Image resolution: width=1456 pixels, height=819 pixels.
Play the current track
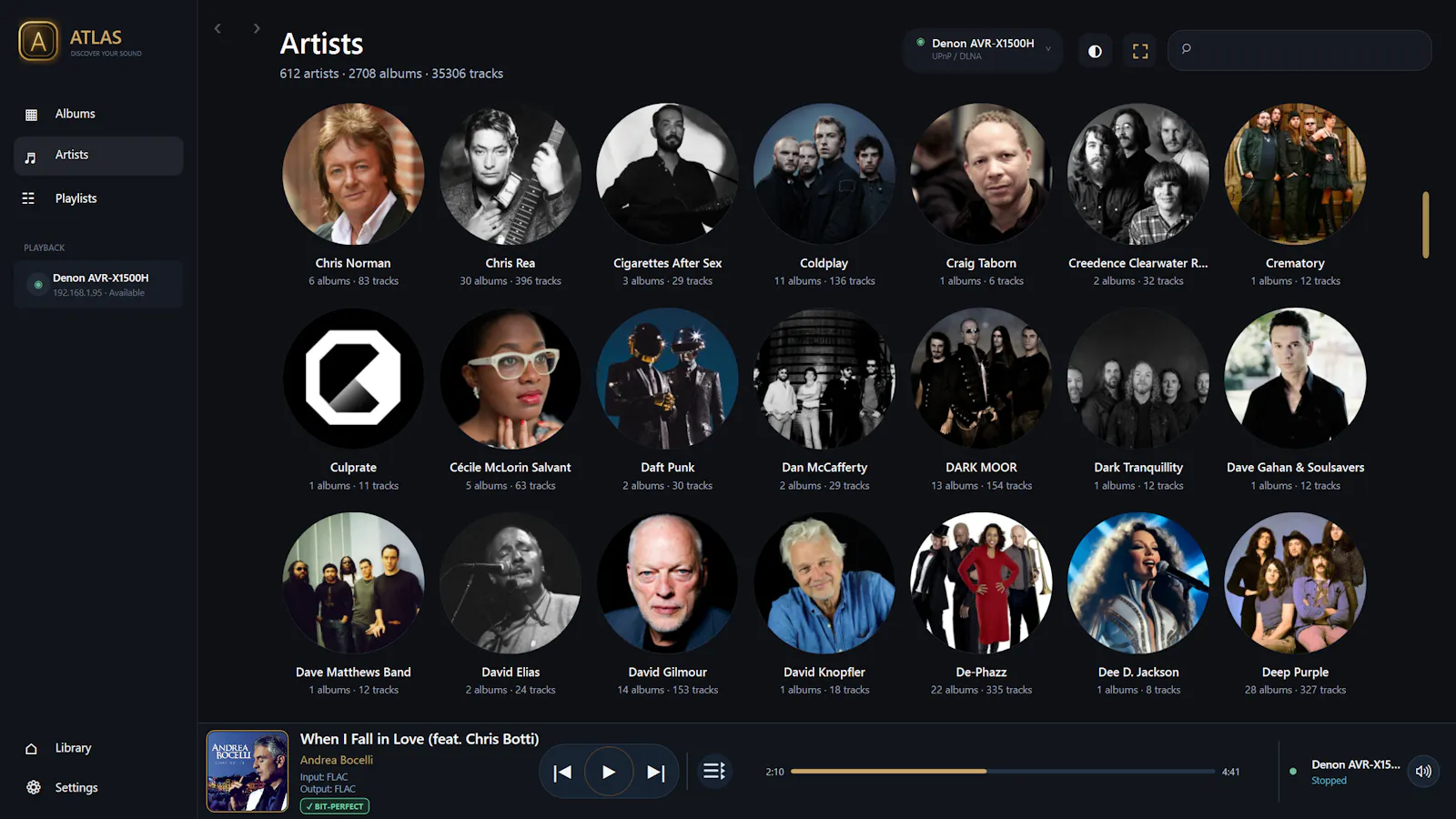pos(609,772)
